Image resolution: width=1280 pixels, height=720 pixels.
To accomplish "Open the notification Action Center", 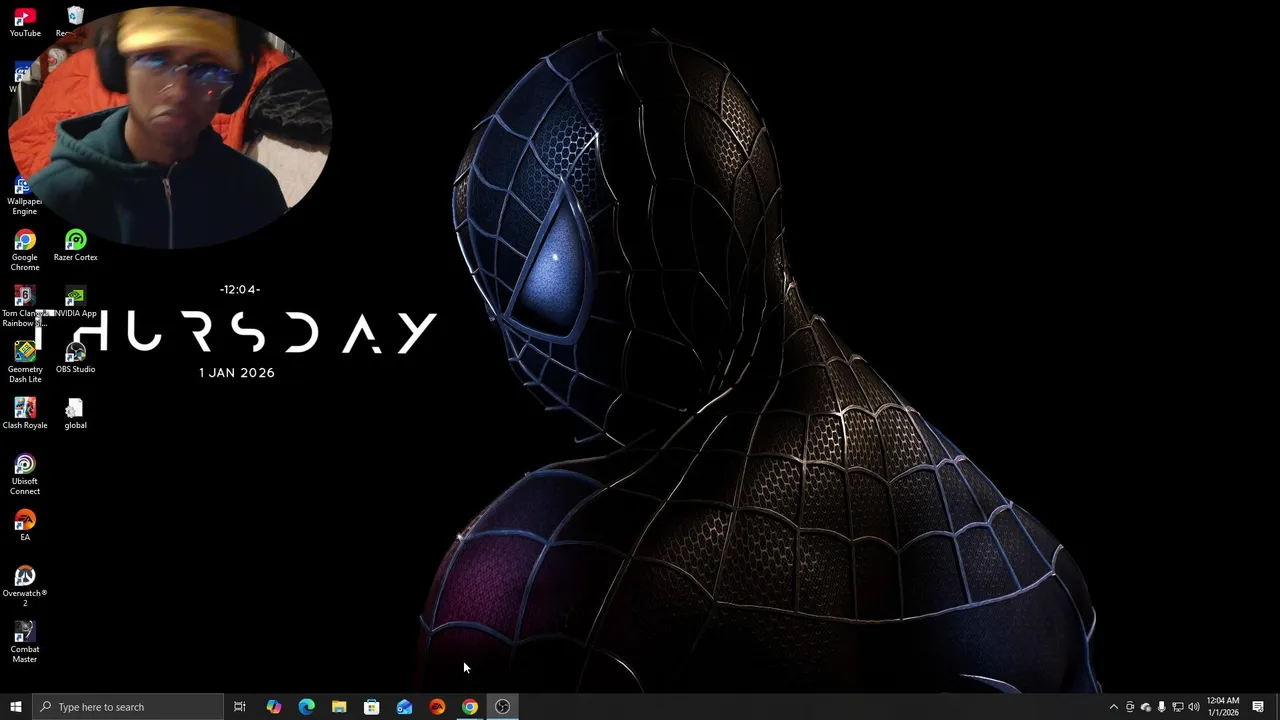I will coord(1258,707).
